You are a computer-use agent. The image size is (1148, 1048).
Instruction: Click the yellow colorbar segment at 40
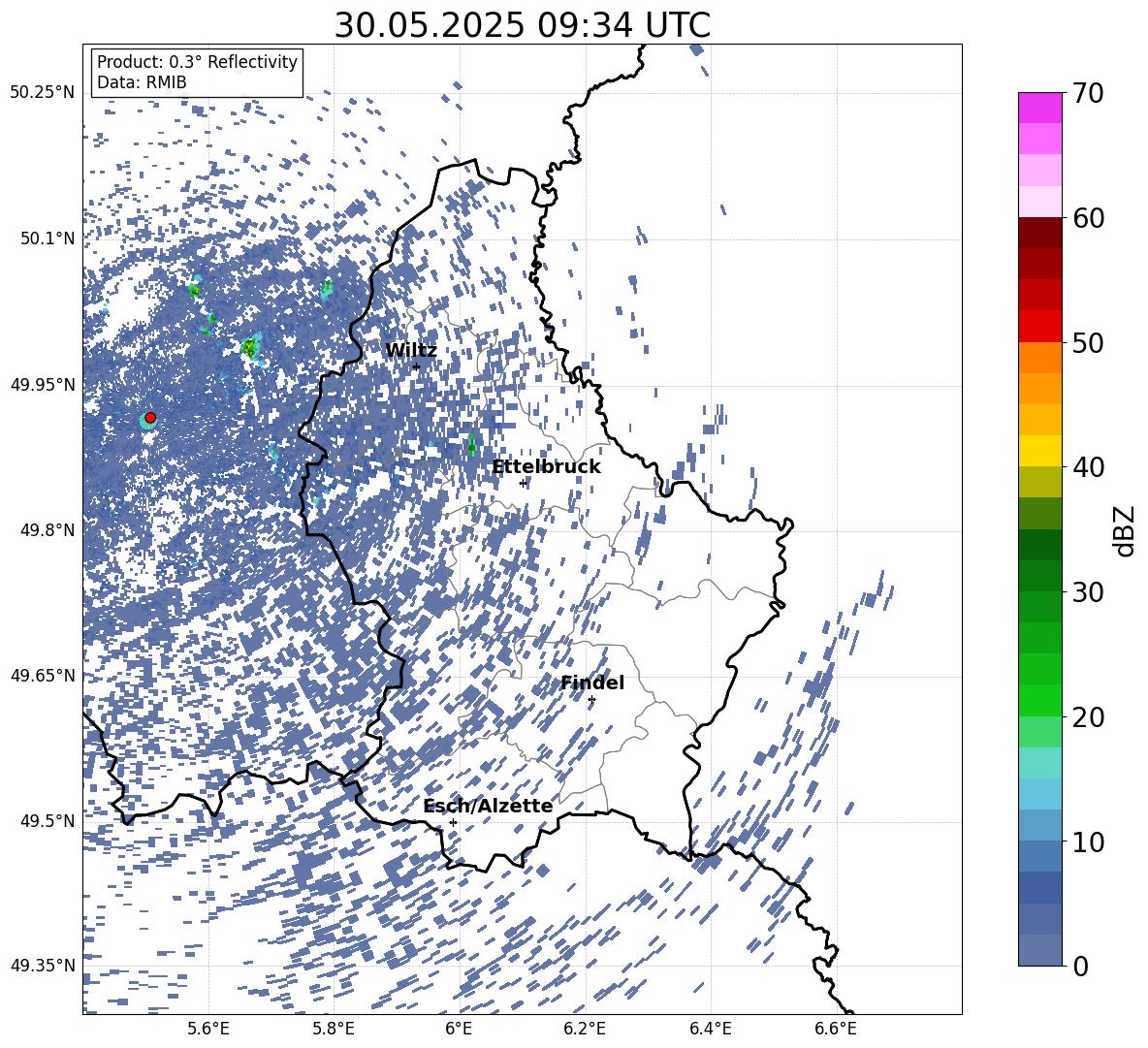[1039, 452]
